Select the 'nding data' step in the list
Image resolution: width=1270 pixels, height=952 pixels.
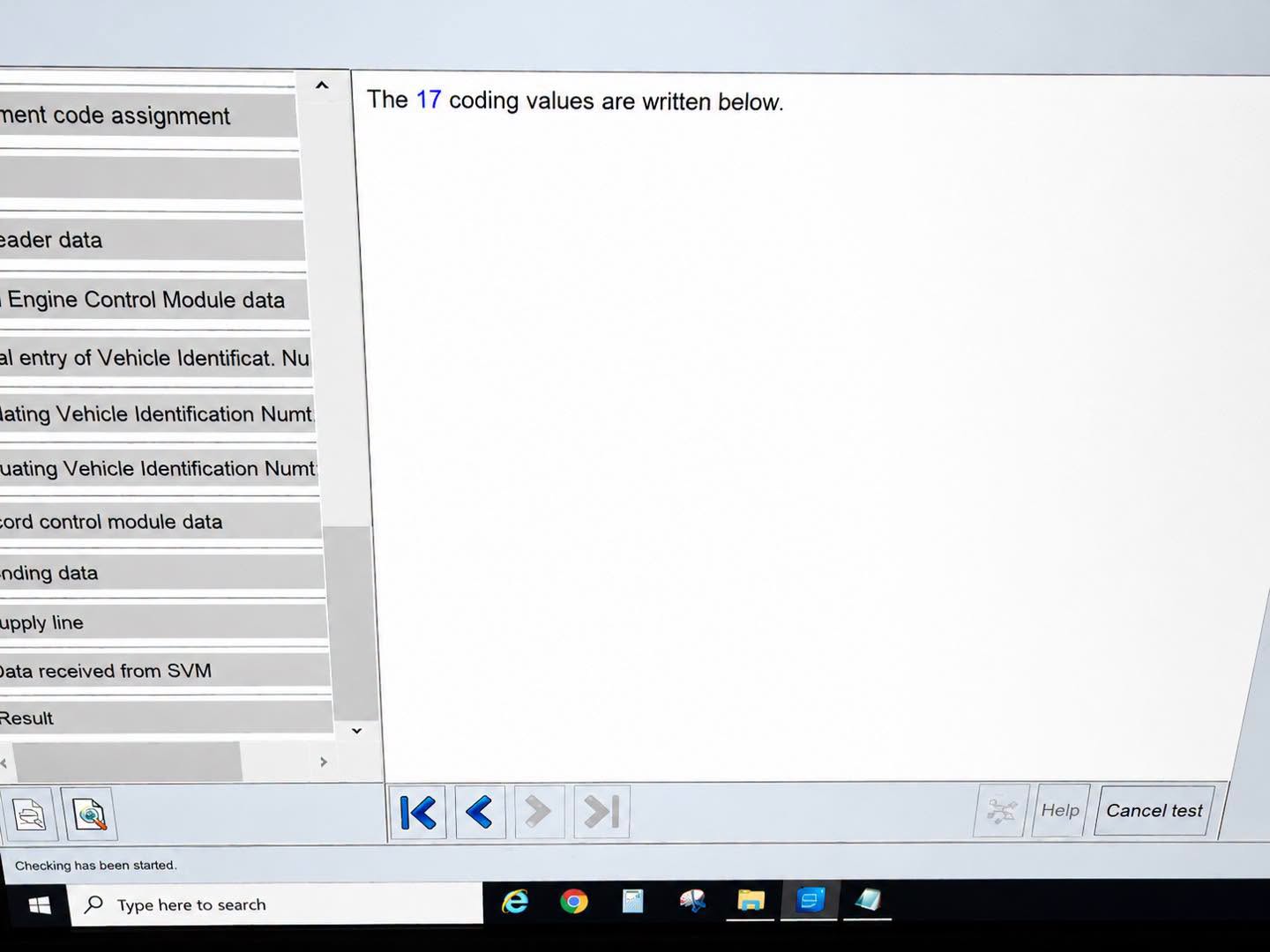[x=162, y=573]
